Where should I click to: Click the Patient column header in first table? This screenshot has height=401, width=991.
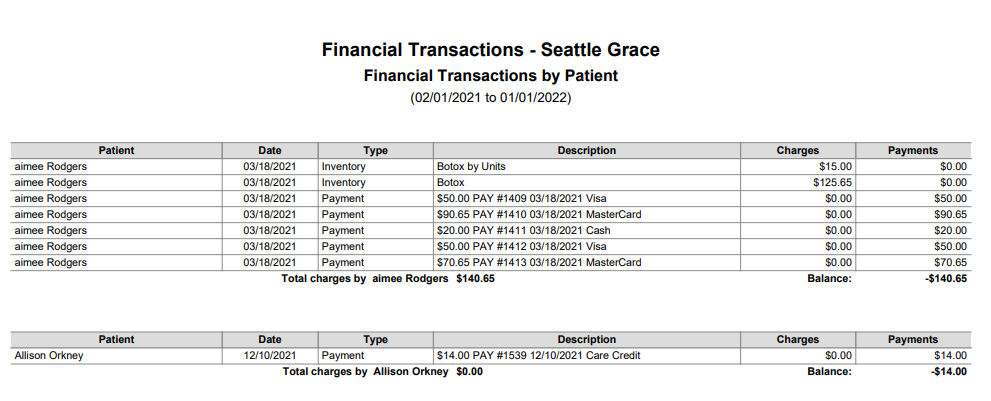click(116, 151)
